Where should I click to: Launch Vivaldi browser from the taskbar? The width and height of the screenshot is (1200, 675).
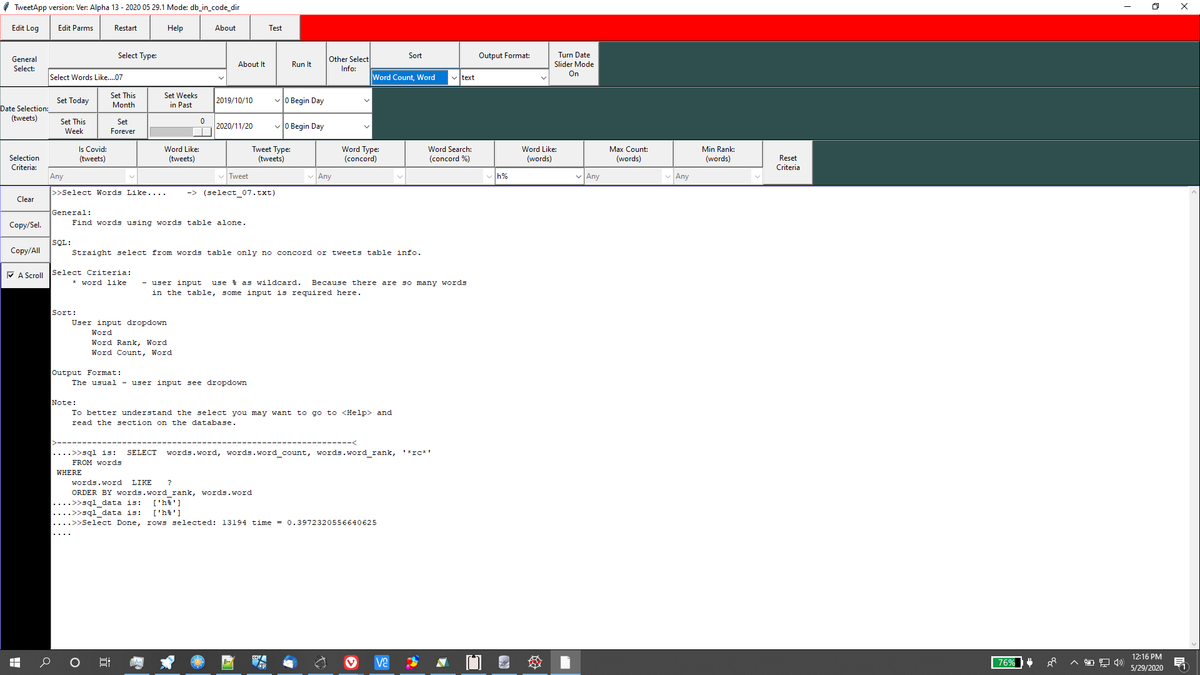click(351, 662)
